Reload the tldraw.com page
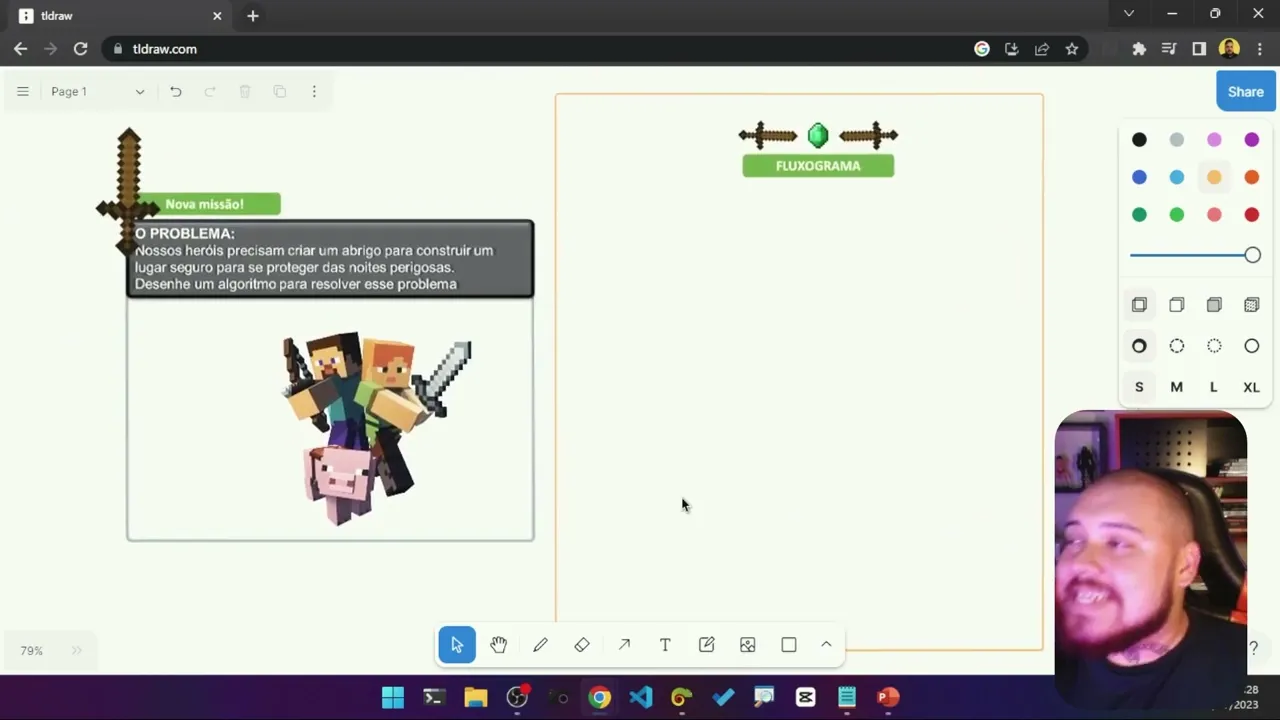Screen dimensions: 1280x720 pyautogui.click(x=80, y=49)
